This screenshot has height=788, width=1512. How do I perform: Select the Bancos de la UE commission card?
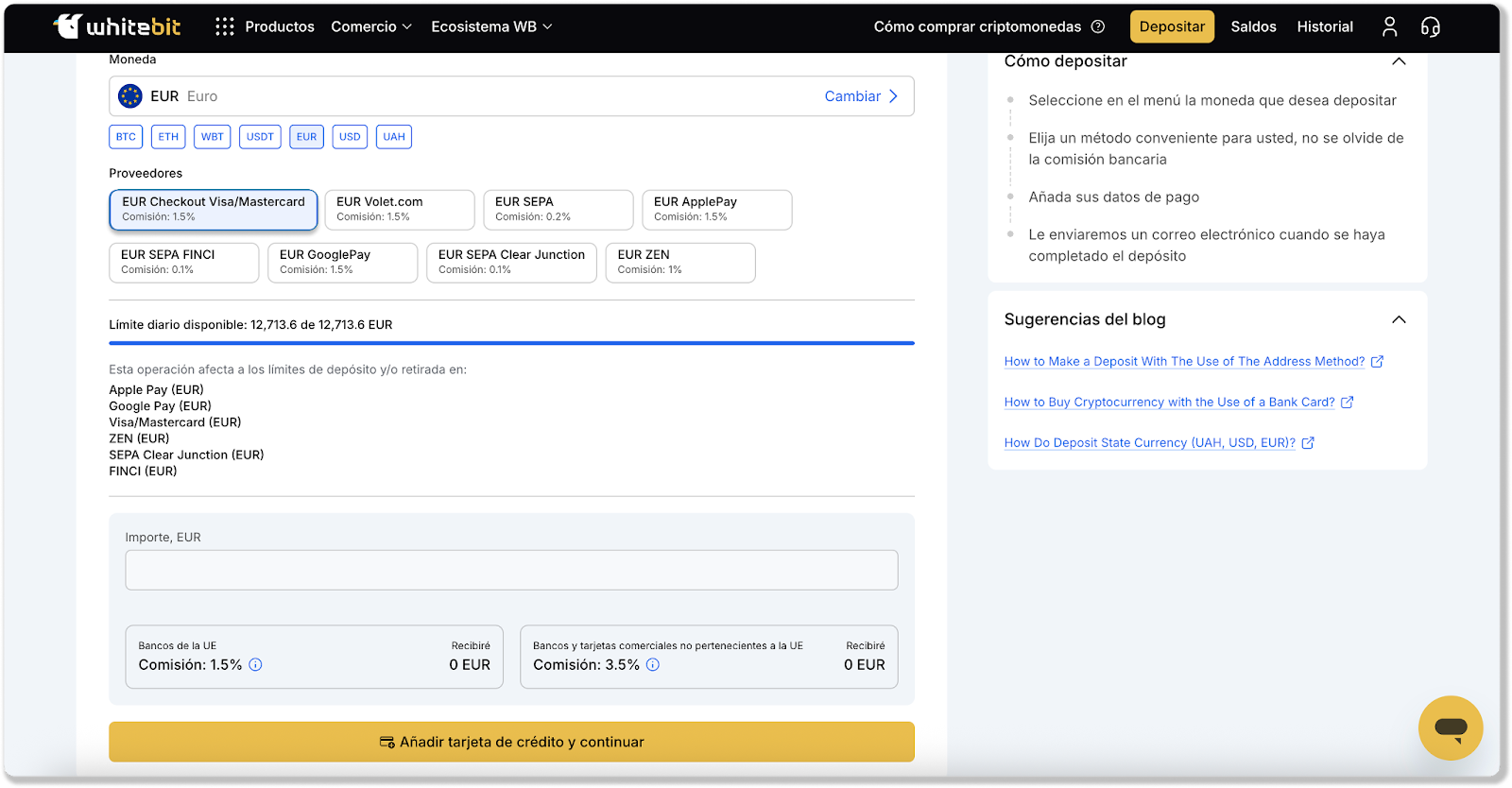tap(314, 657)
